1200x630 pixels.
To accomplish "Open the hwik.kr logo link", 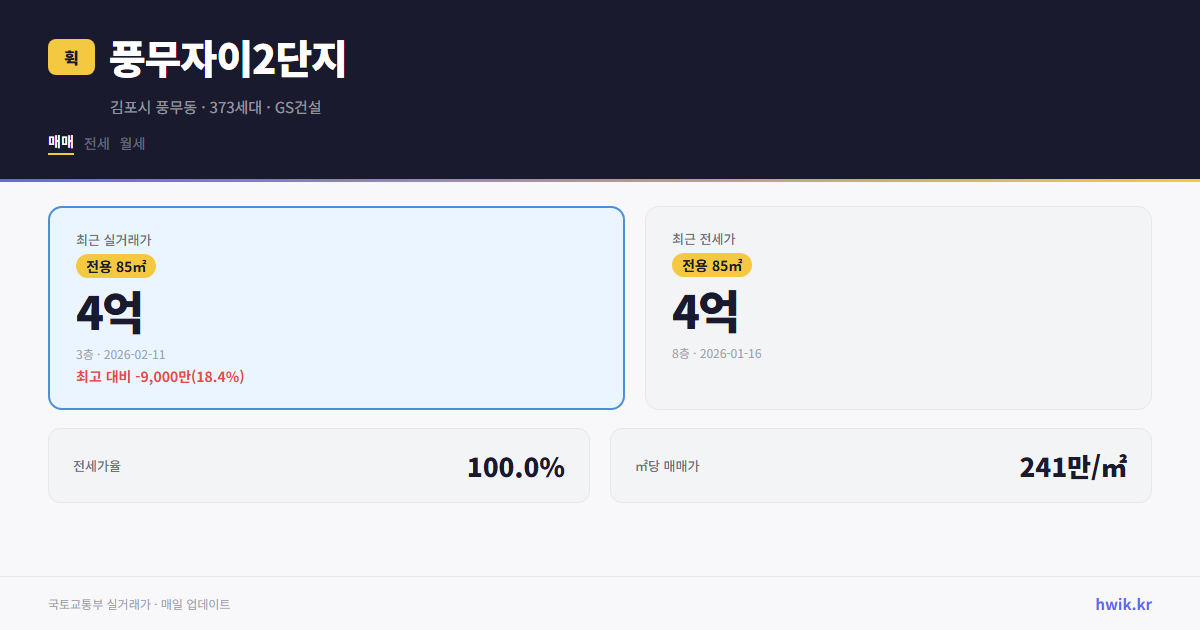I will (1122, 602).
